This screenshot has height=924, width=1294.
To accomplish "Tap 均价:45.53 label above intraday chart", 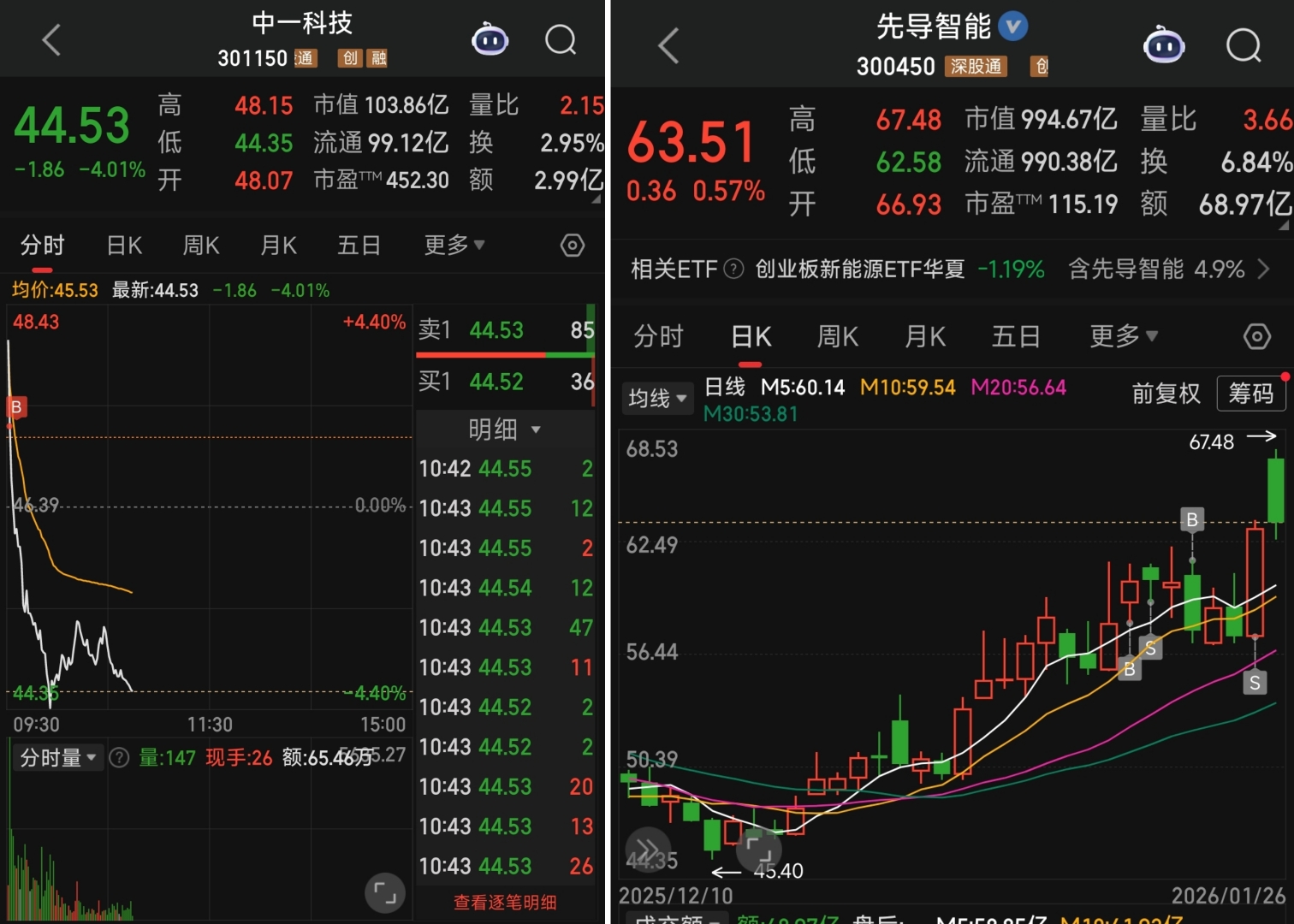I will [55, 290].
